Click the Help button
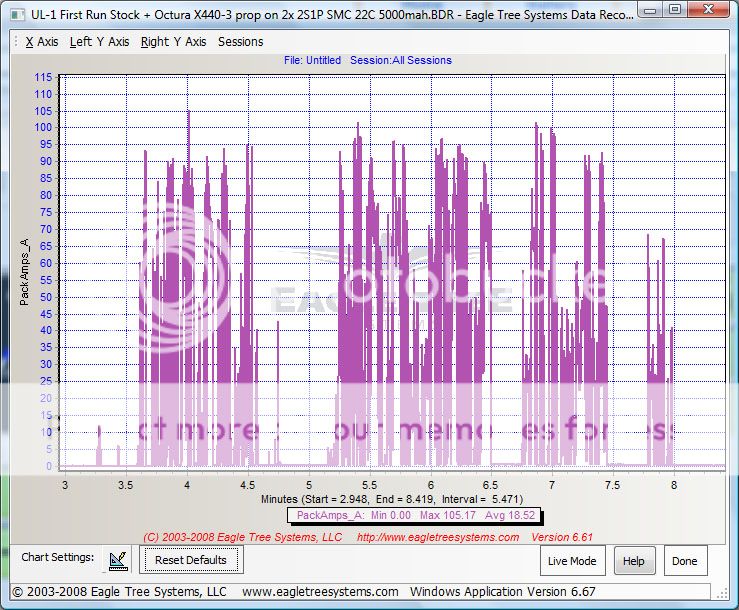The height and width of the screenshot is (610, 739). [633, 561]
